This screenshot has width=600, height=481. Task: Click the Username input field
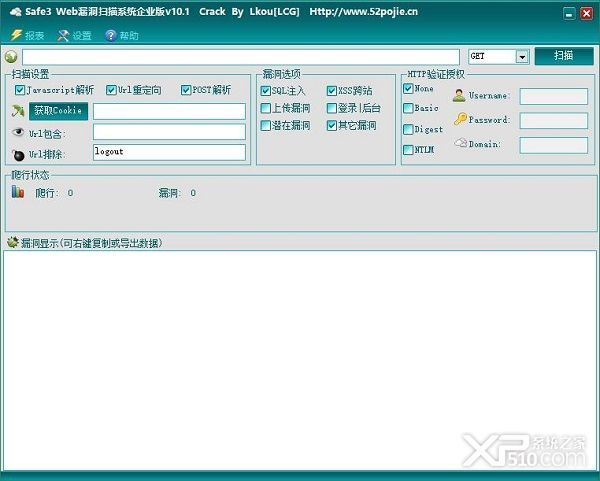[x=554, y=96]
